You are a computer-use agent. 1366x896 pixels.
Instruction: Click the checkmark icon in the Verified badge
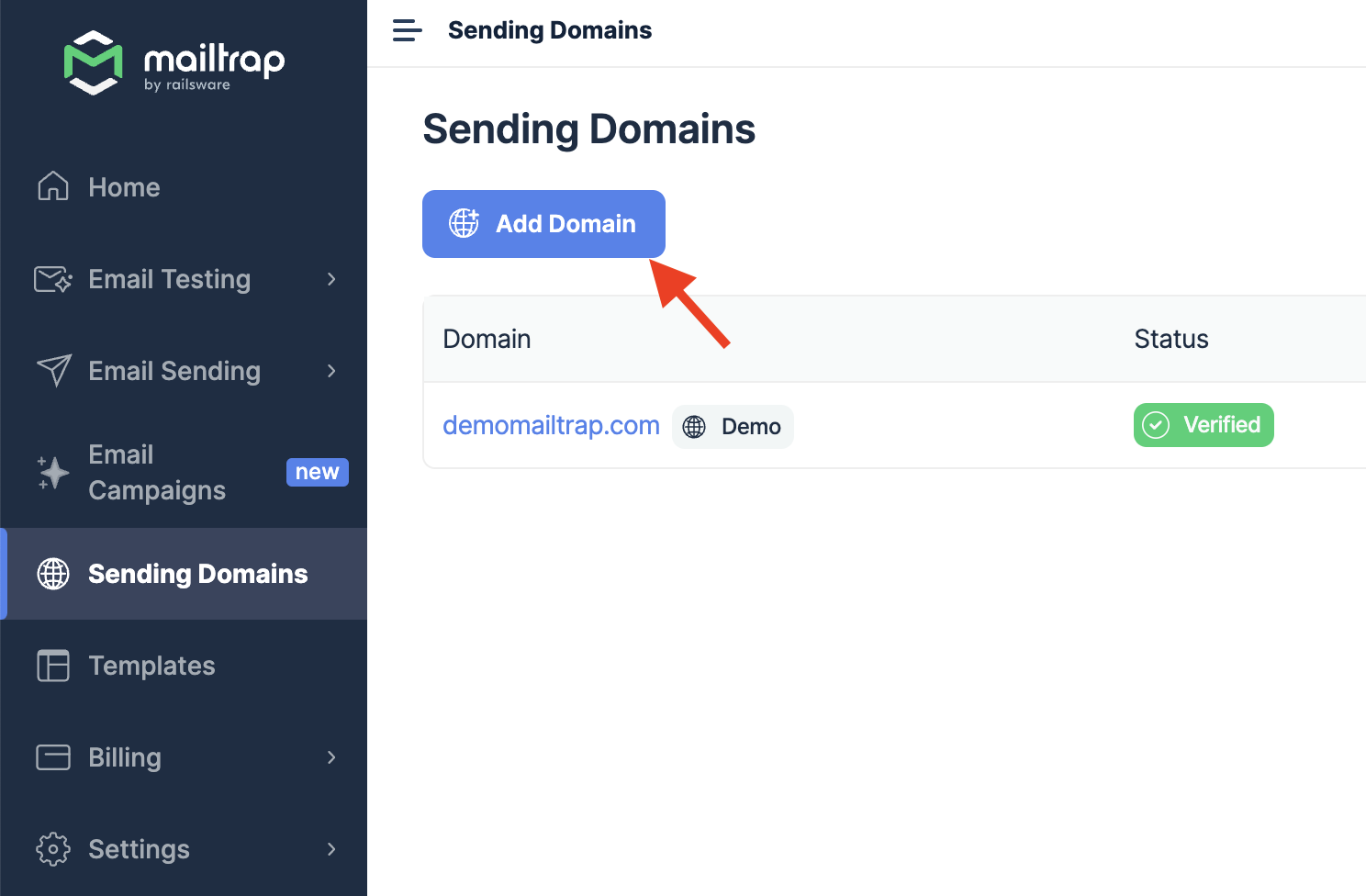1154,425
